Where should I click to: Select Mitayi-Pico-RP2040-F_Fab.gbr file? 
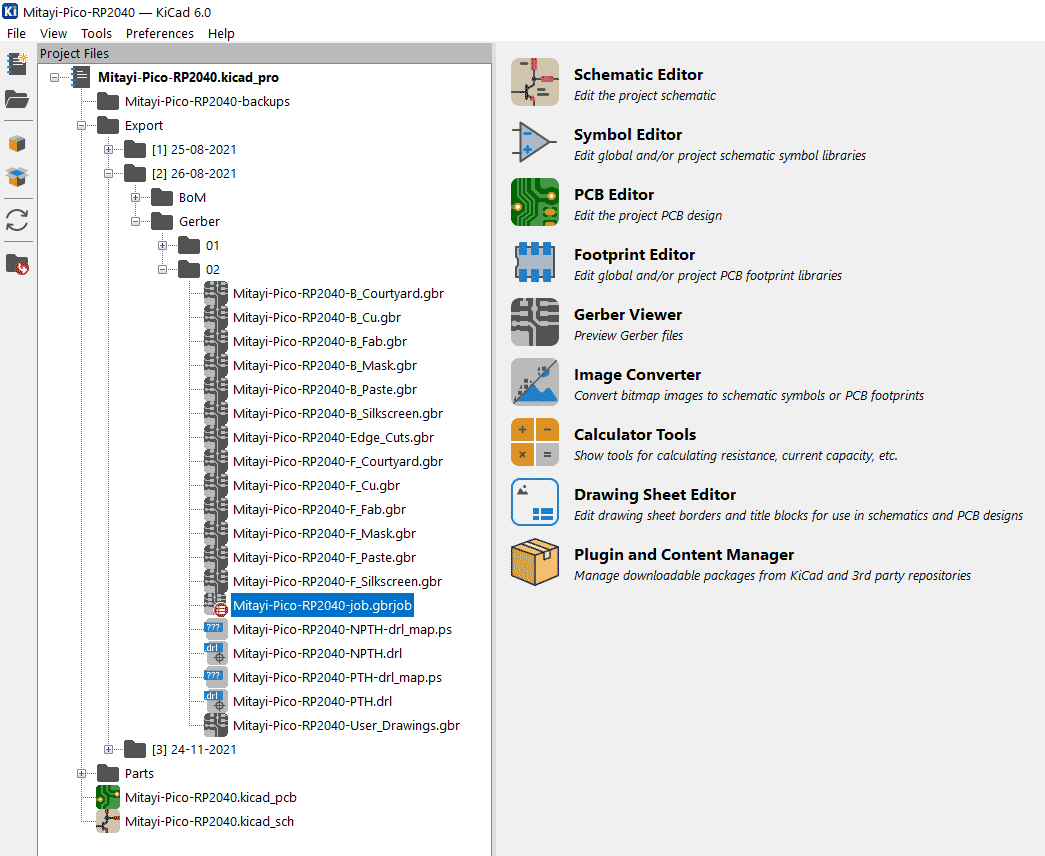click(x=319, y=509)
